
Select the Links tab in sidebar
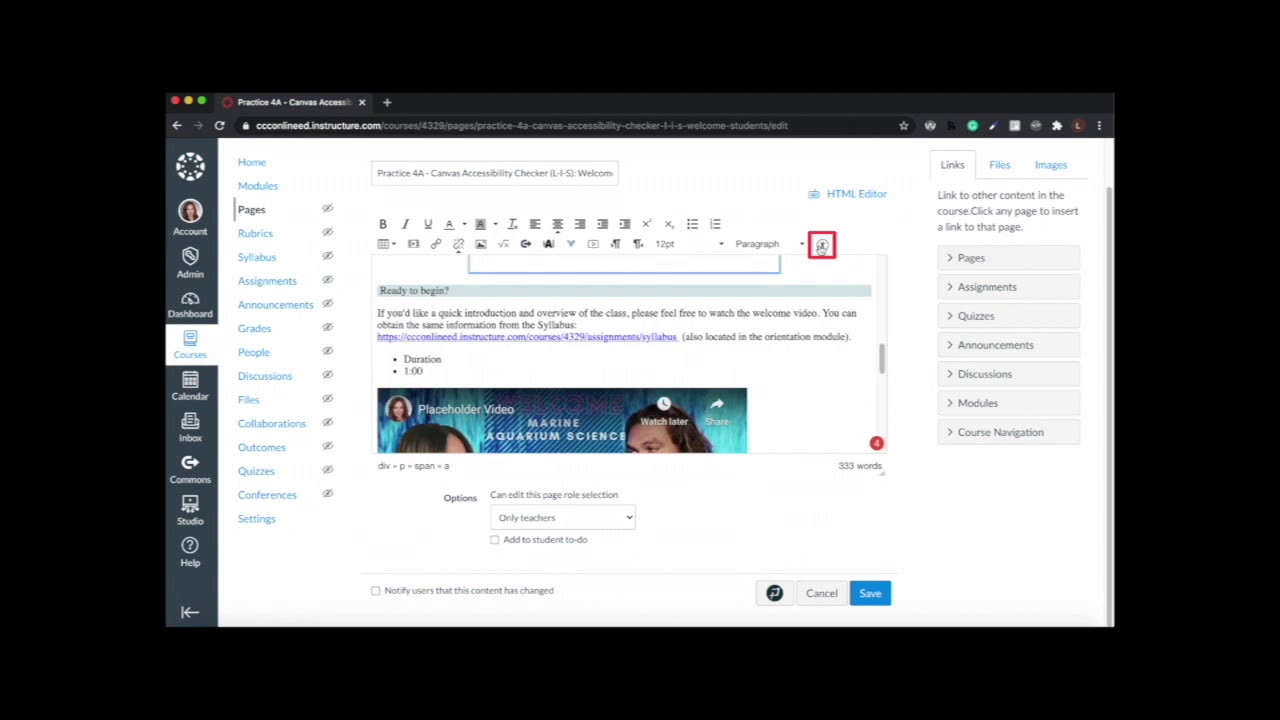[x=952, y=165]
